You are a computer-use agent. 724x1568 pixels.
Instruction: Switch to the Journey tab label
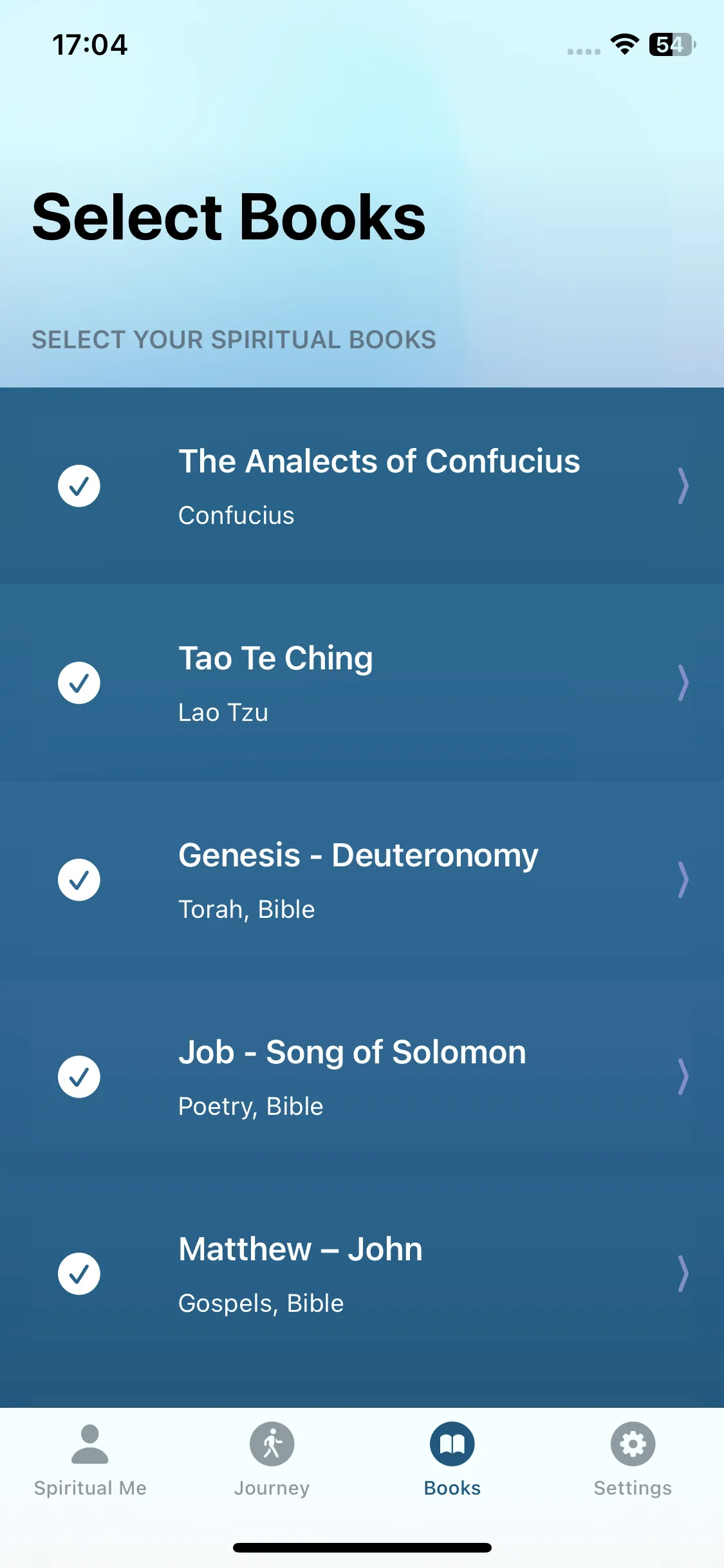[x=272, y=1488]
